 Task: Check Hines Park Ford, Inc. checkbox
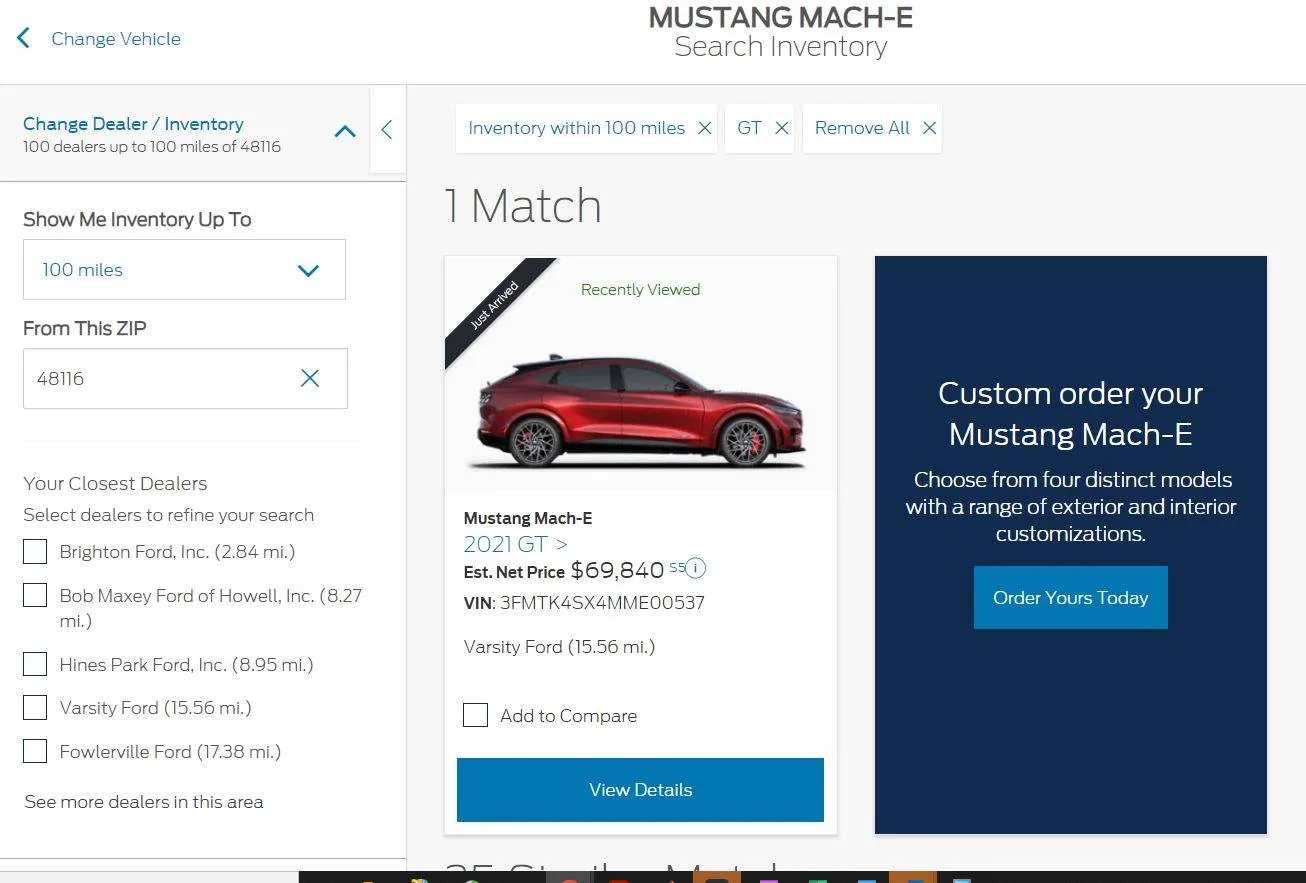click(x=35, y=664)
